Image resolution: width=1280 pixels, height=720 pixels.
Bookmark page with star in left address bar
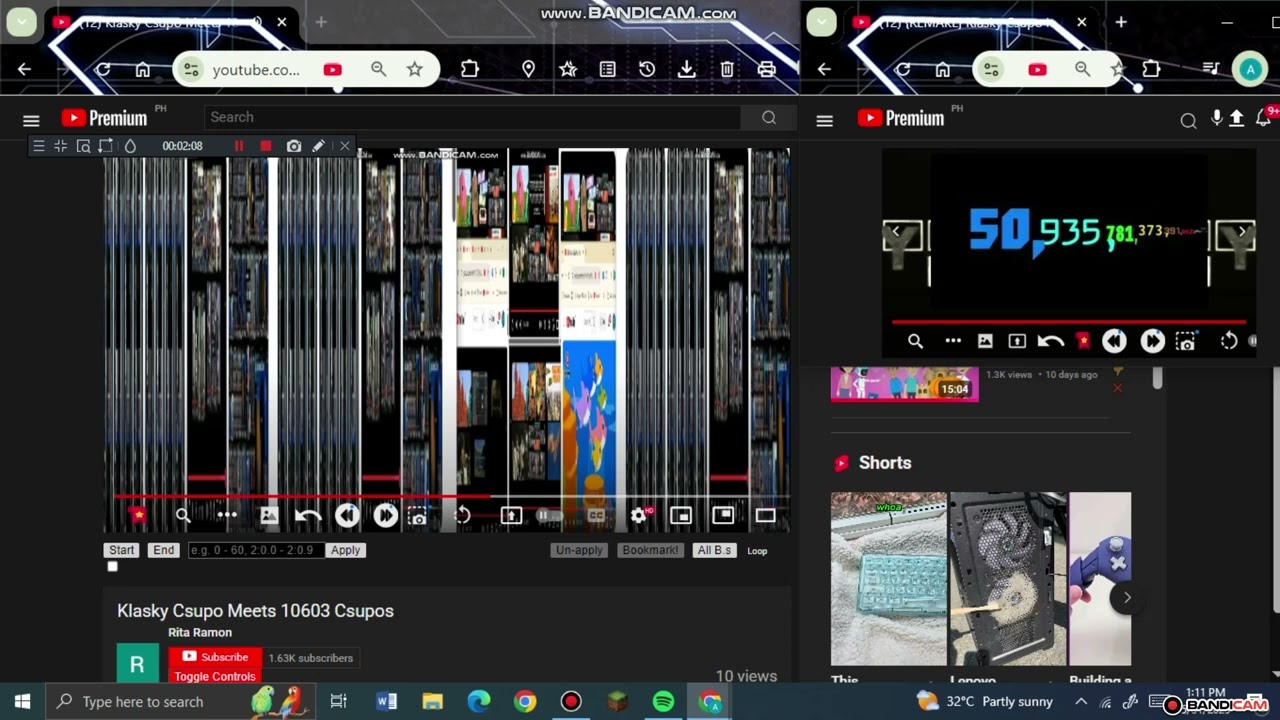[415, 69]
